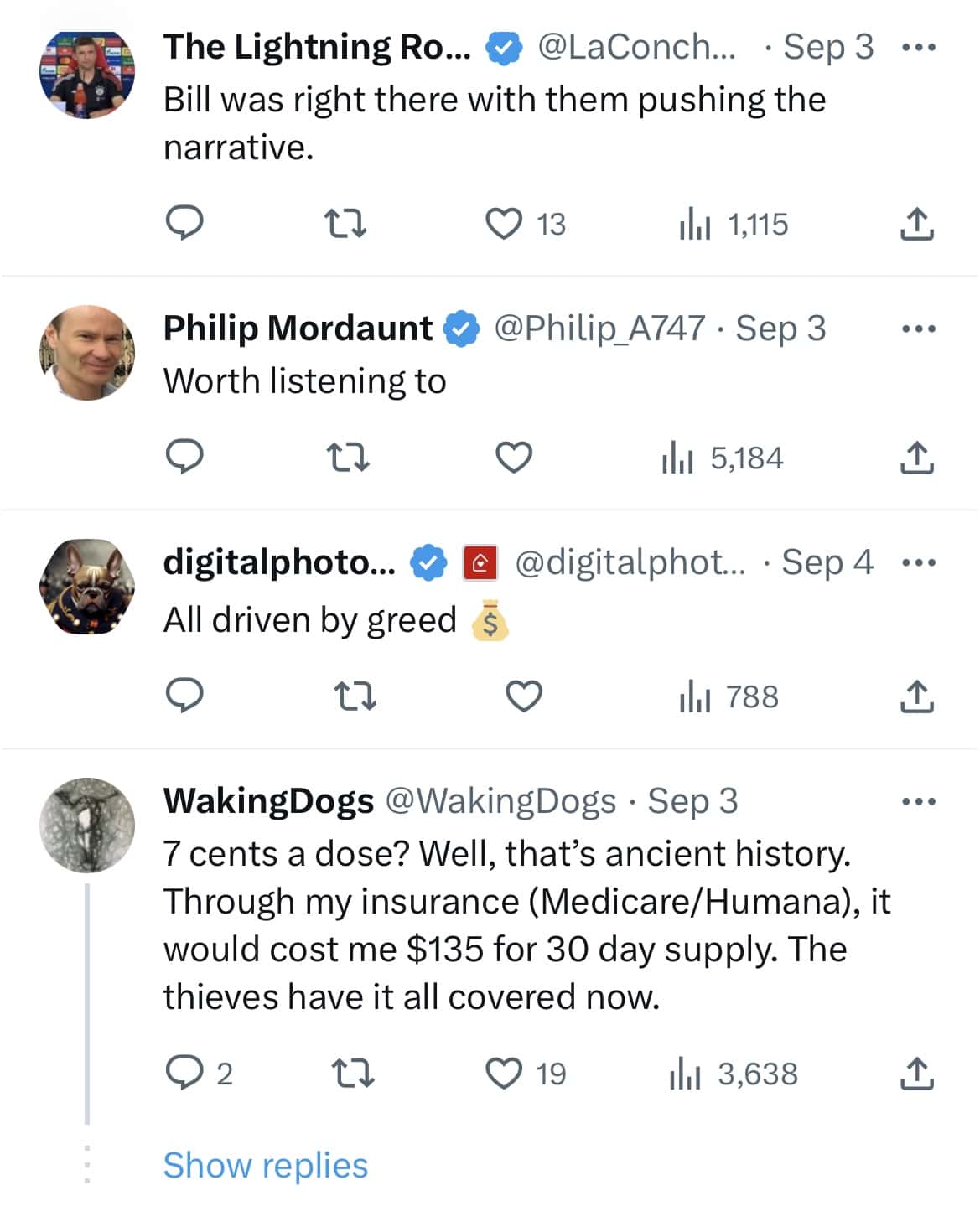980x1206 pixels.
Task: Click the verified badge next to Philip Mordaunt
Action: [x=460, y=328]
